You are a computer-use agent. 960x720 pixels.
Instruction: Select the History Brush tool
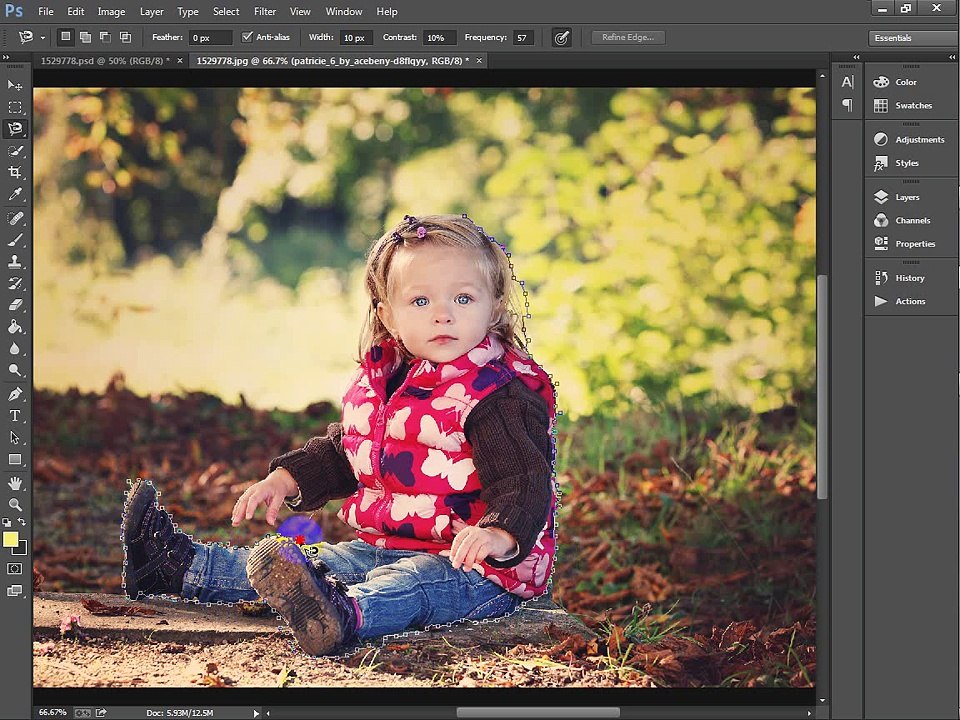[15, 283]
